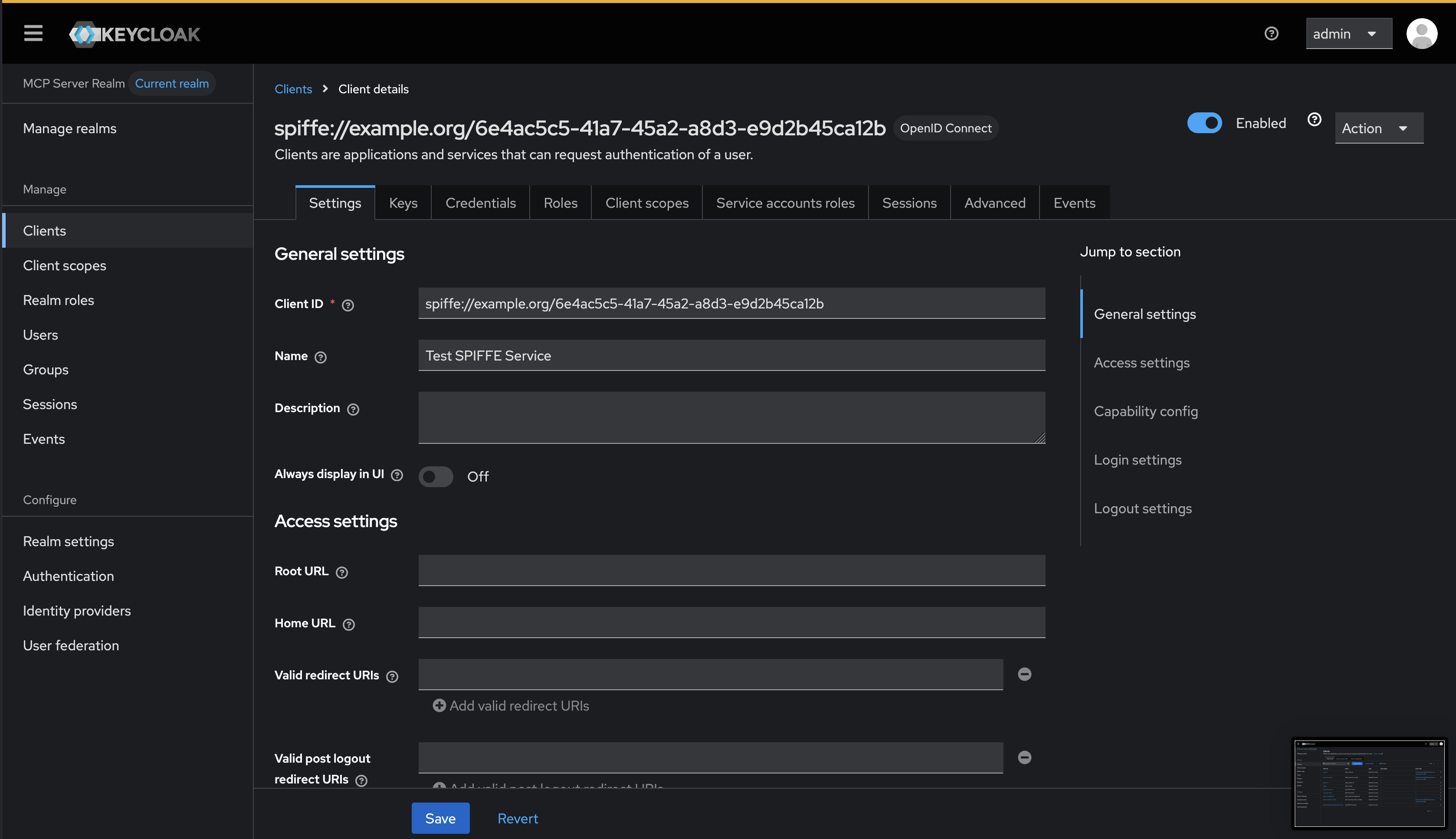
Task: Jump to Access settings section
Action: tap(1141, 362)
